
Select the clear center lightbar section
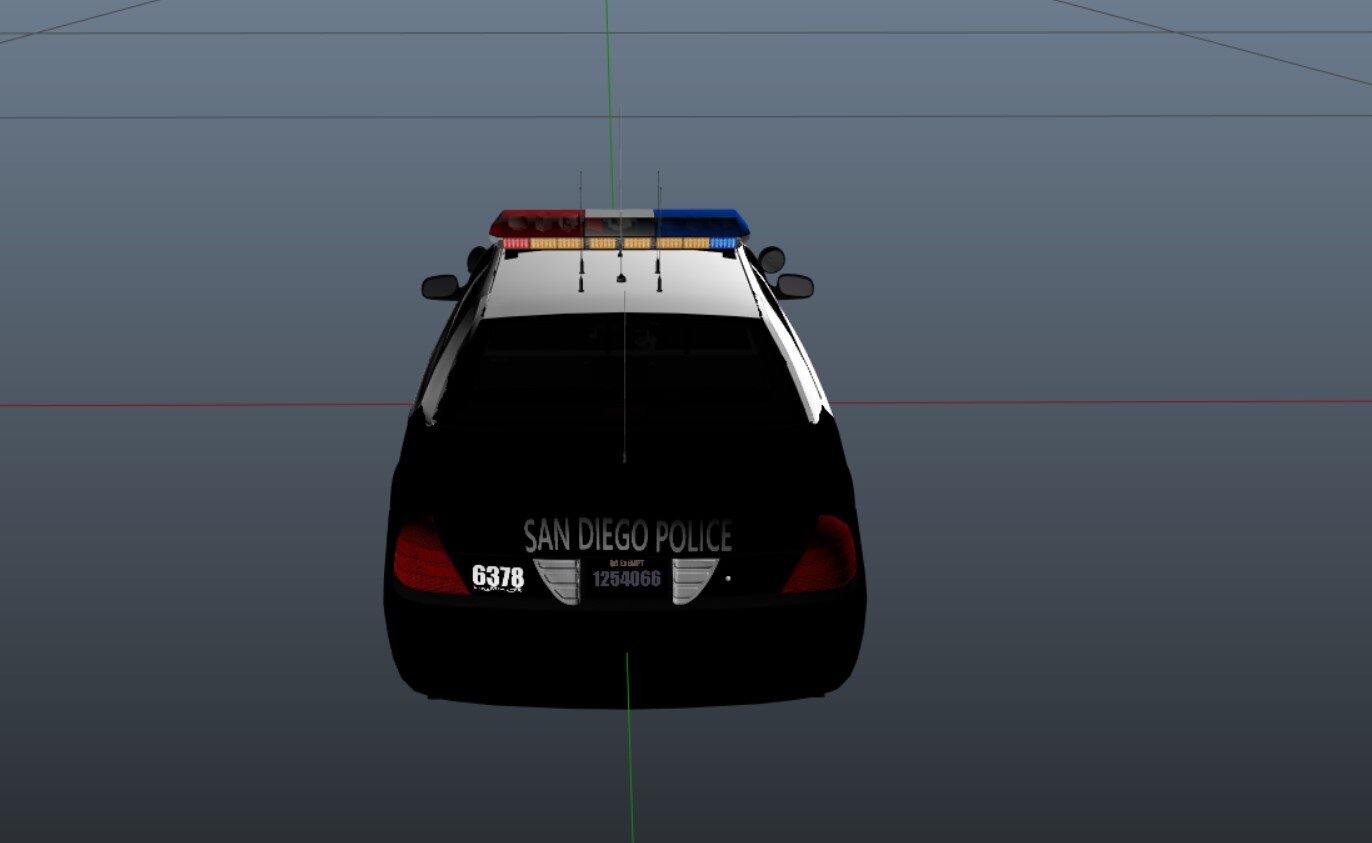619,222
